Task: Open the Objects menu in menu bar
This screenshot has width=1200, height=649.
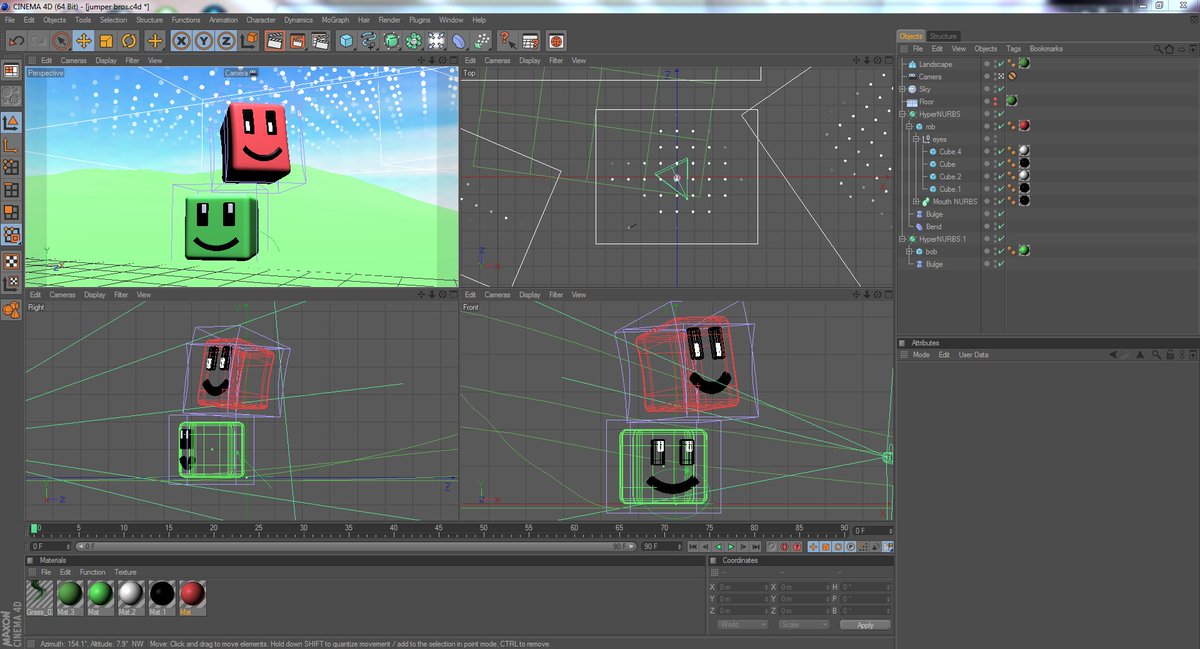Action: click(x=54, y=20)
